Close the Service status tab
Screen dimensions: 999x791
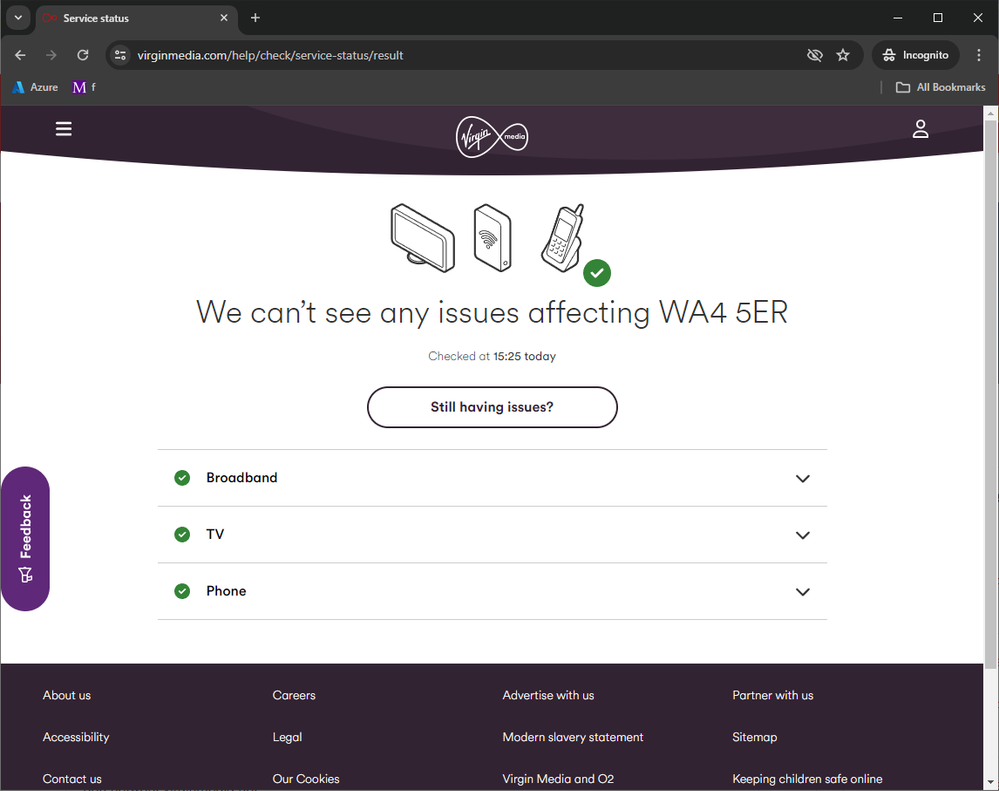(224, 18)
